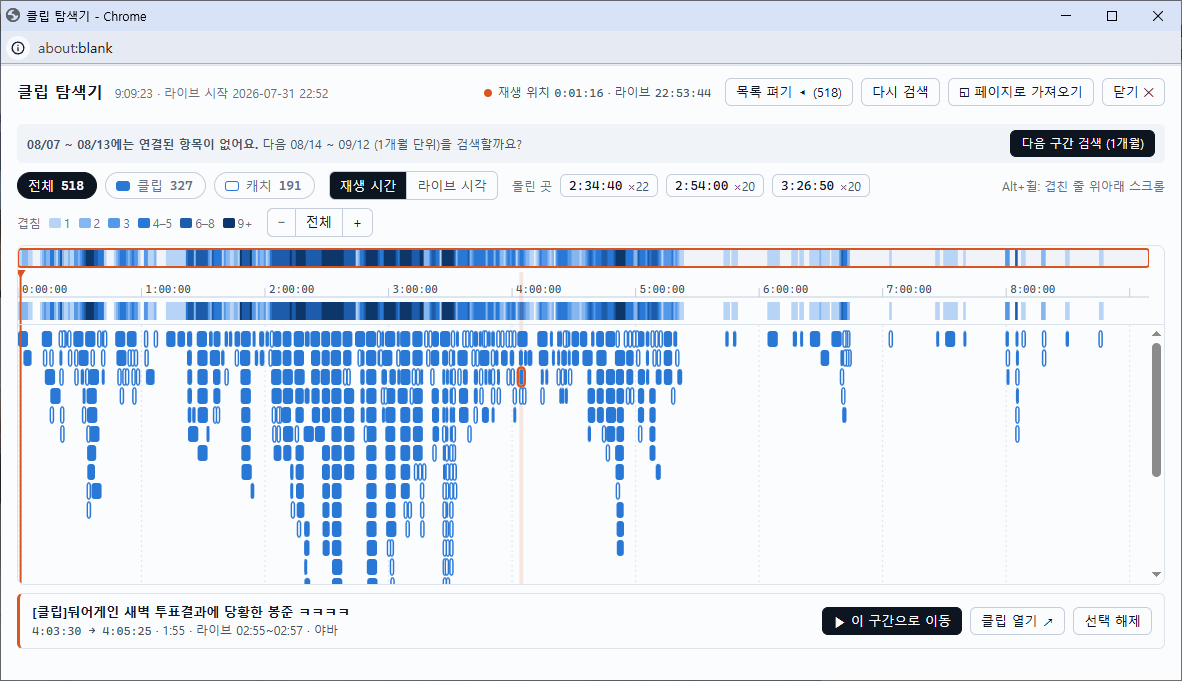Click the 4:00:00 ruler label
The image size is (1182, 681).
point(538,290)
